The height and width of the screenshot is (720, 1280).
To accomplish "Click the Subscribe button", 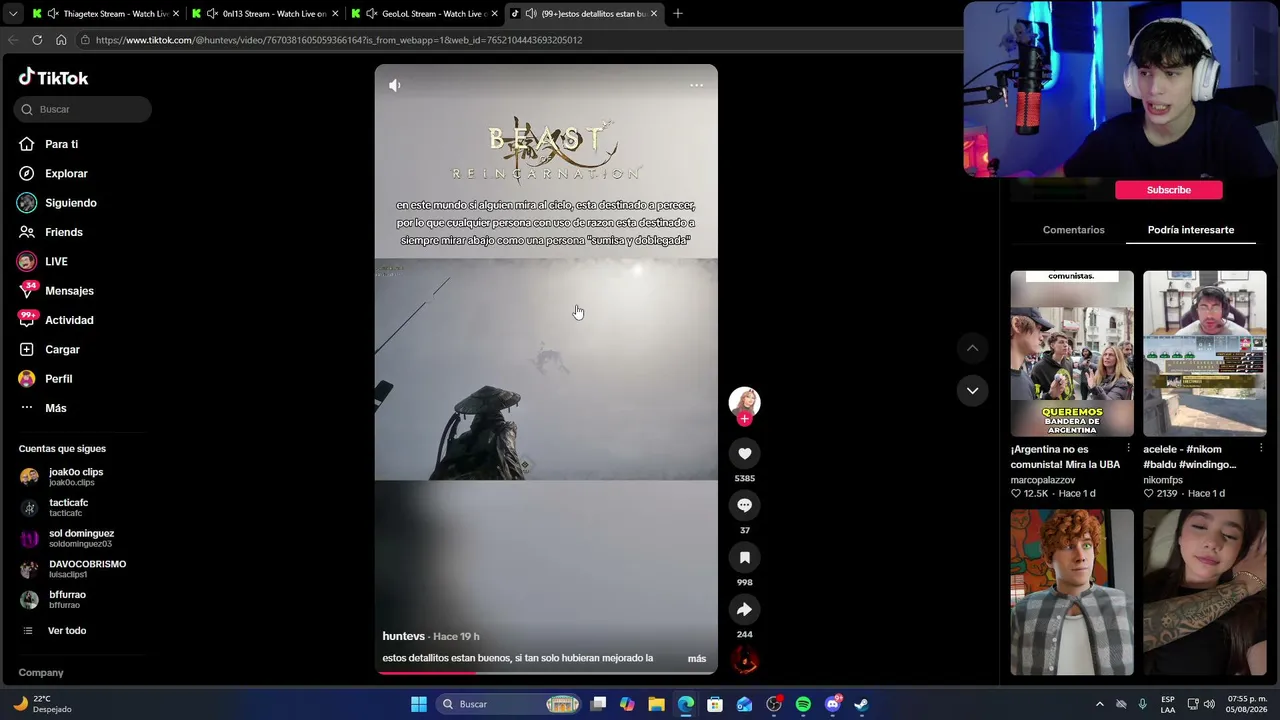I will coord(1169,190).
